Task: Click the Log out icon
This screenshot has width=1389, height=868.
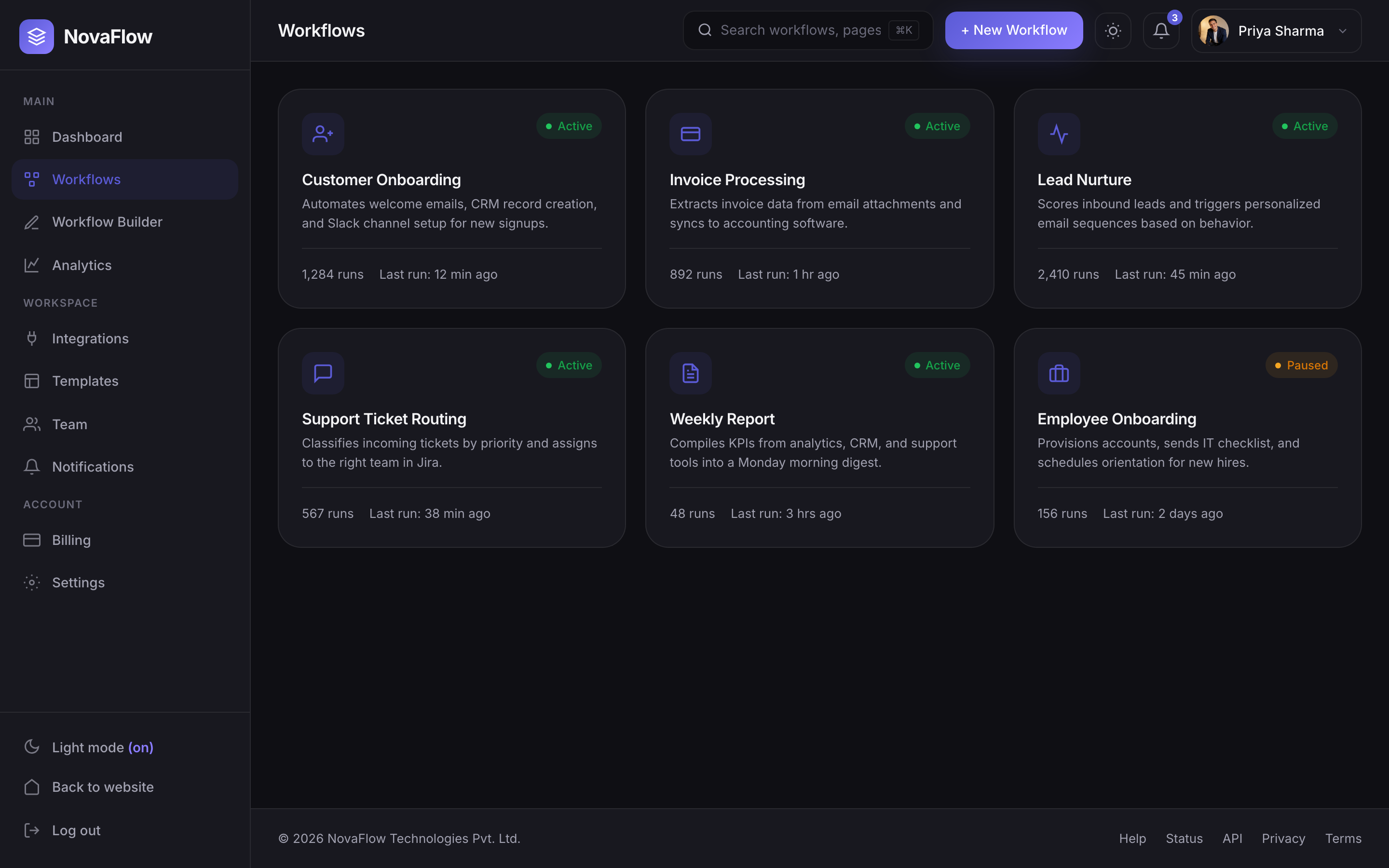Action: (31, 830)
